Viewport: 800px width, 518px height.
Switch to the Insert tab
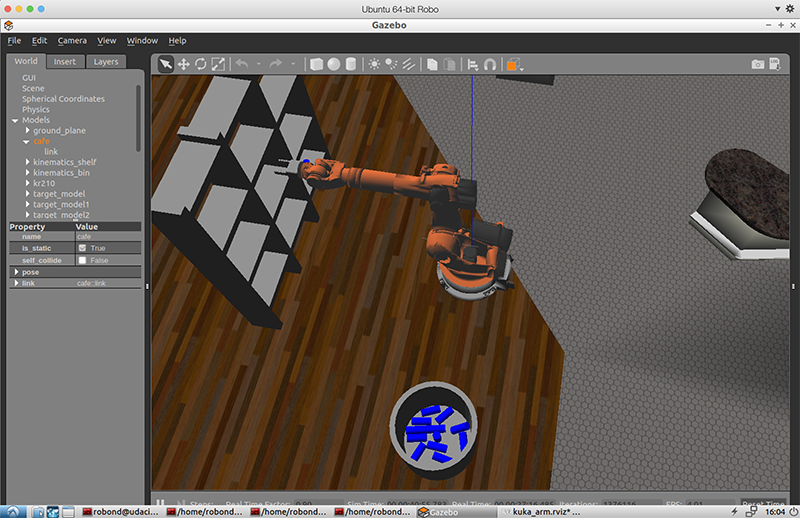[x=65, y=62]
